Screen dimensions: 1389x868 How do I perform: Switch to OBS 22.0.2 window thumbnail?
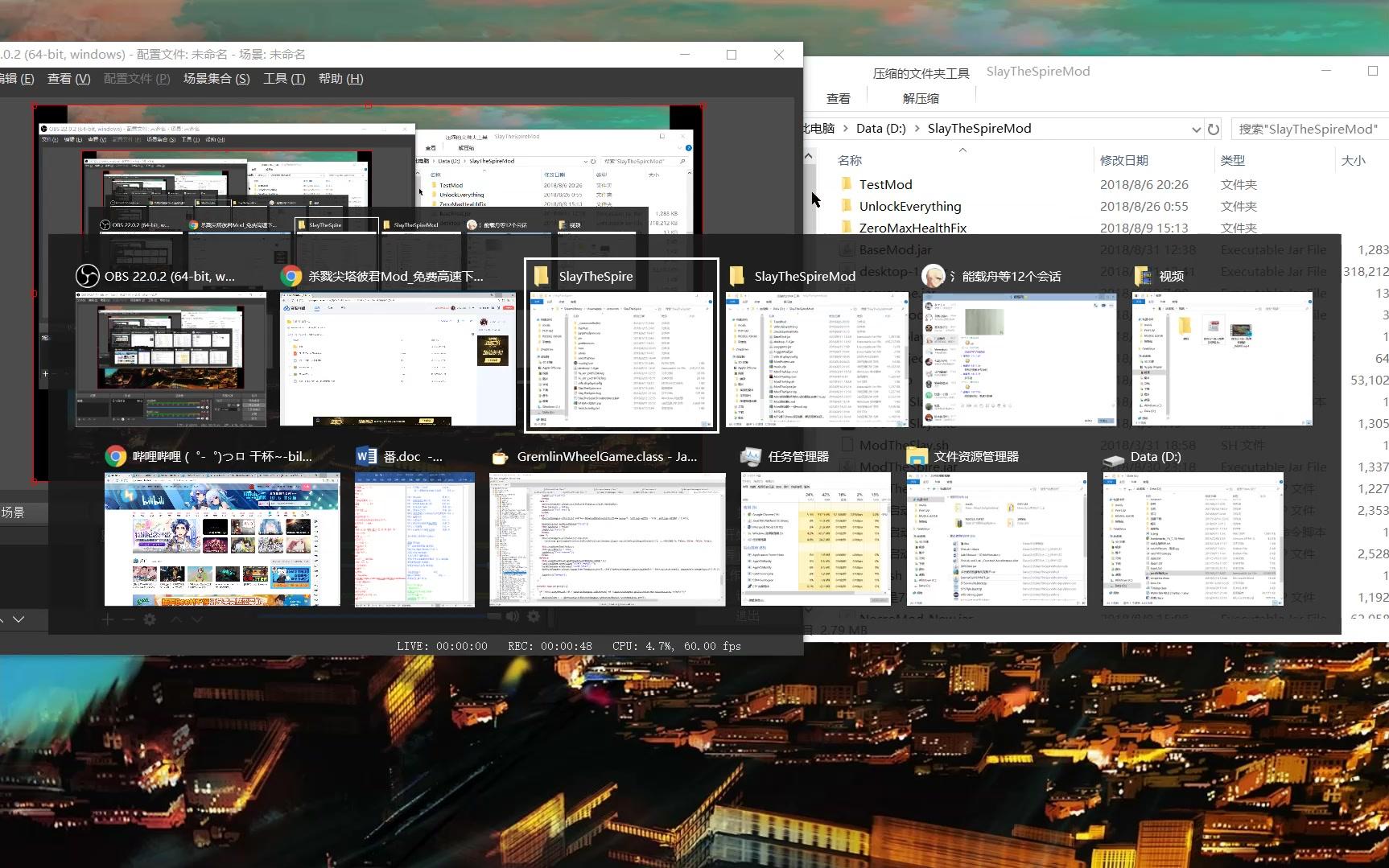(x=171, y=359)
